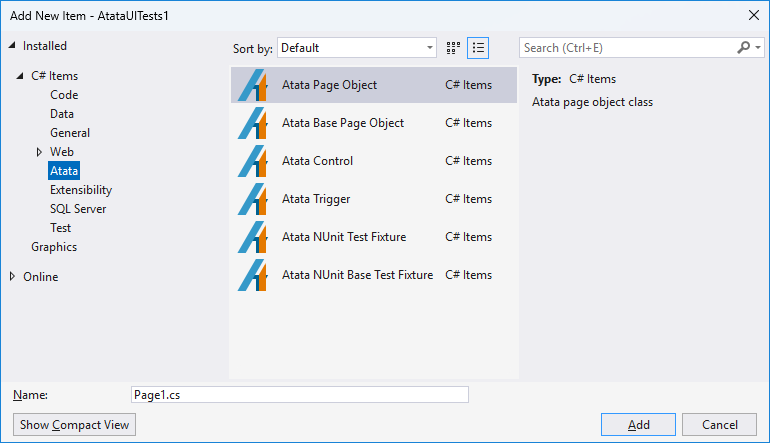Expand the Web tree node
Screen dimensions: 770x443
39,152
